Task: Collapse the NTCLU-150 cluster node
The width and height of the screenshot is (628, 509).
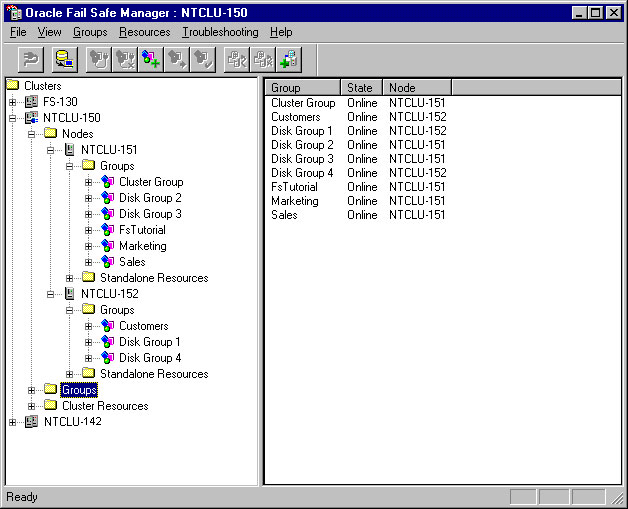Action: [12, 119]
